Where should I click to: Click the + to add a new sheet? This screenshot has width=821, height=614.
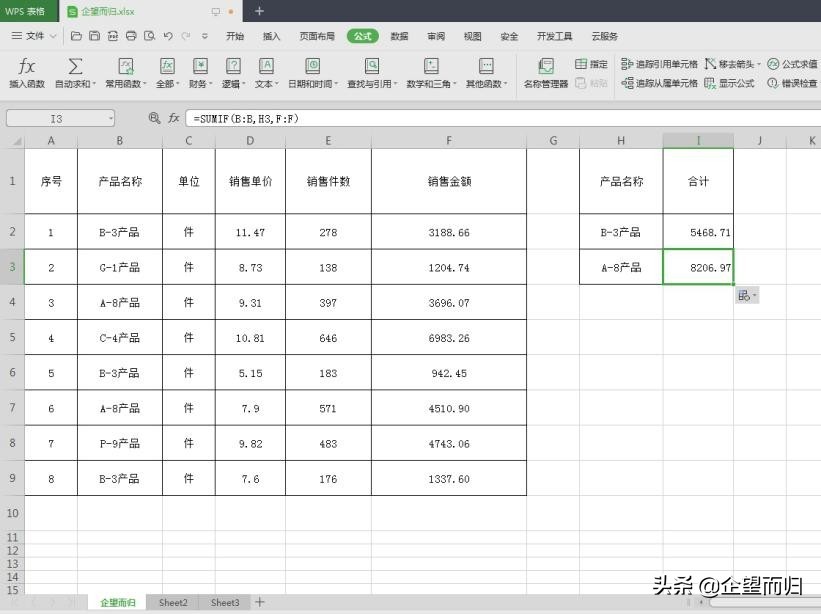259,602
